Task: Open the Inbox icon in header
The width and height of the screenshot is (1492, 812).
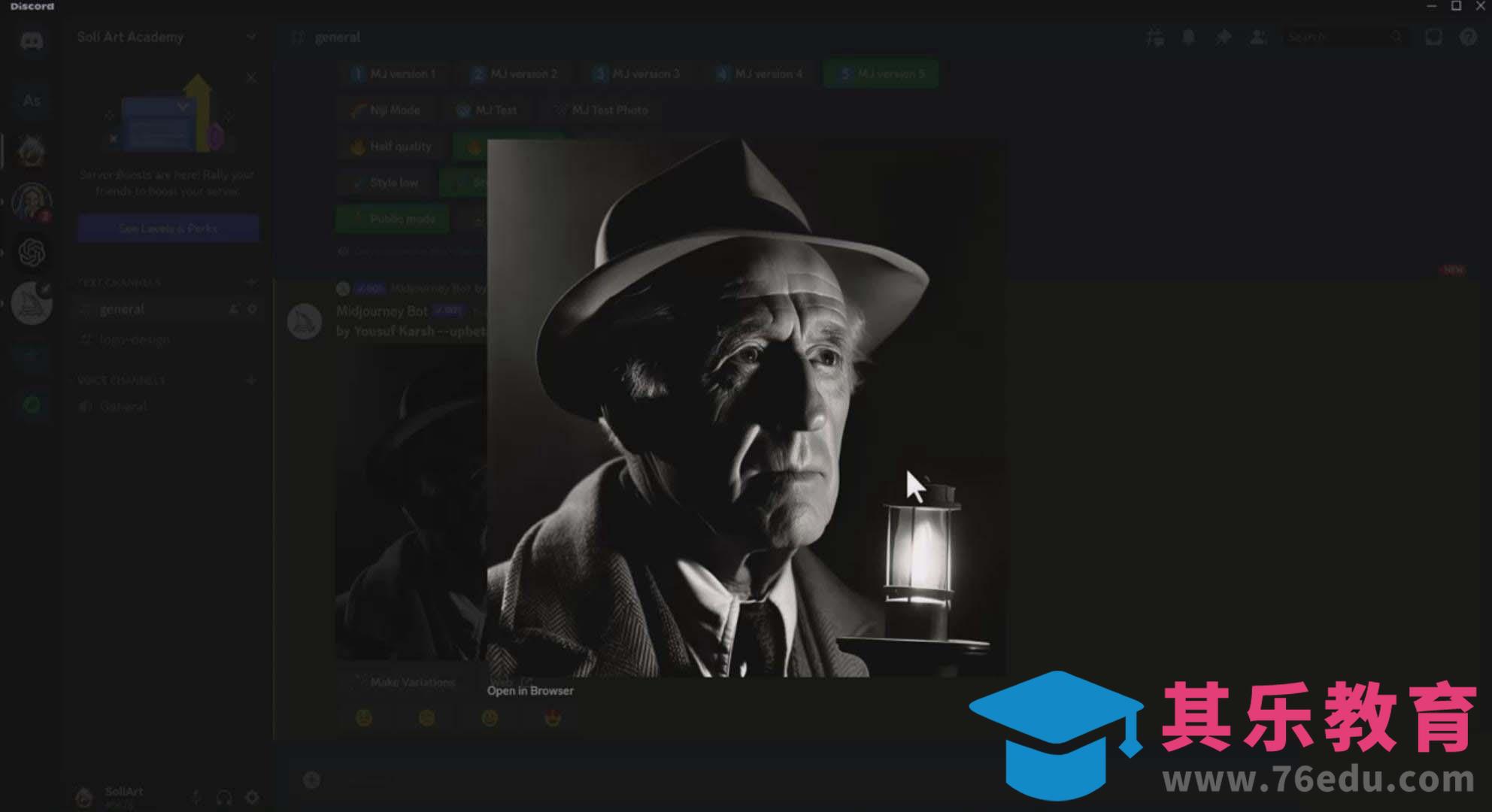Action: click(x=1433, y=37)
